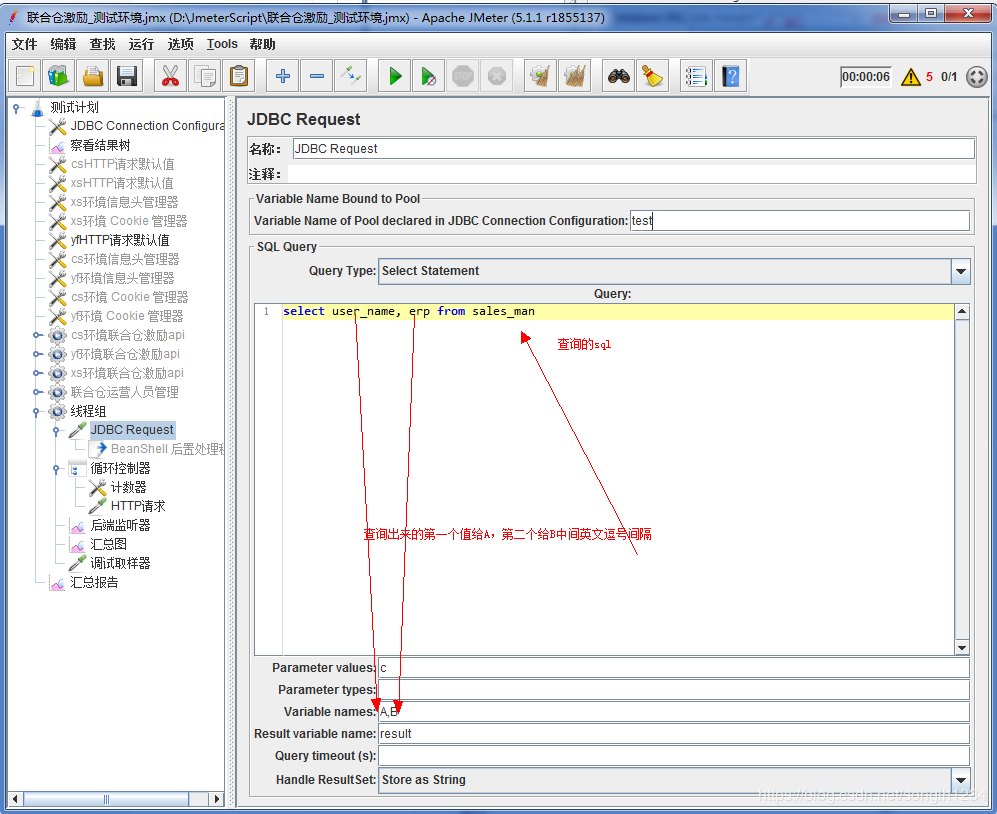Click the thread status circle icon

click(976, 77)
